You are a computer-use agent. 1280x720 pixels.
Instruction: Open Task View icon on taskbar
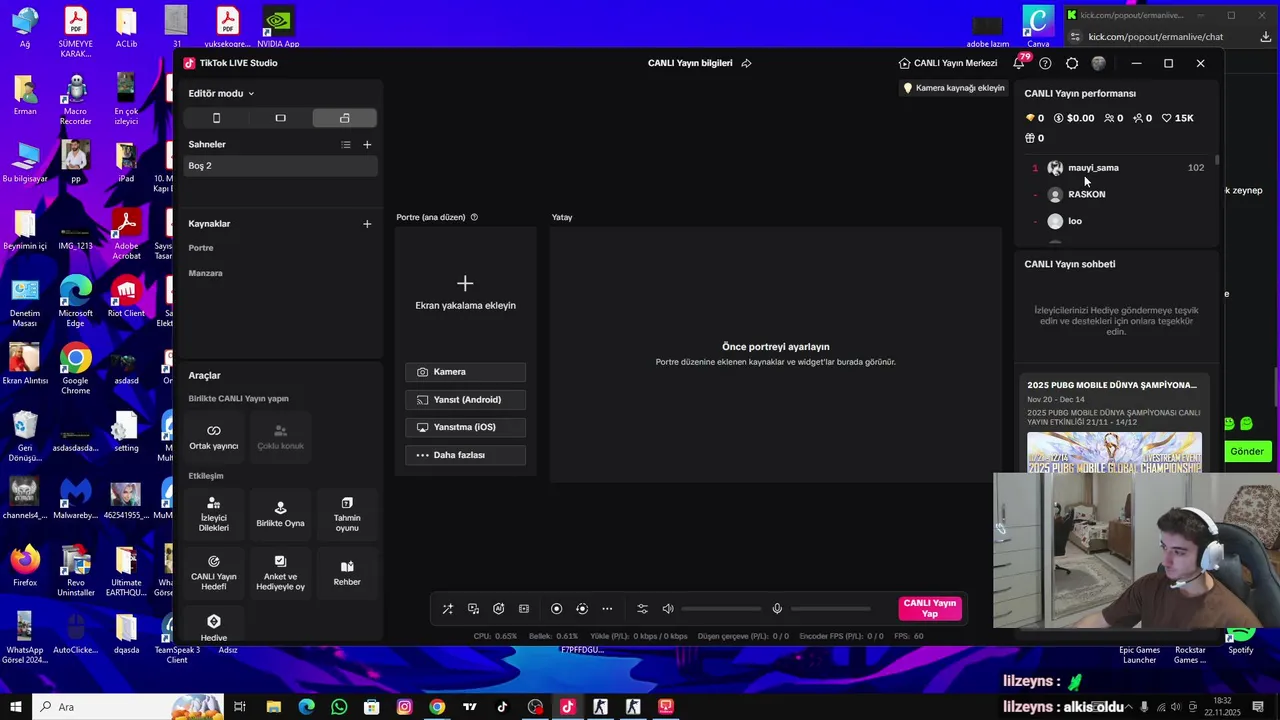pyautogui.click(x=240, y=707)
